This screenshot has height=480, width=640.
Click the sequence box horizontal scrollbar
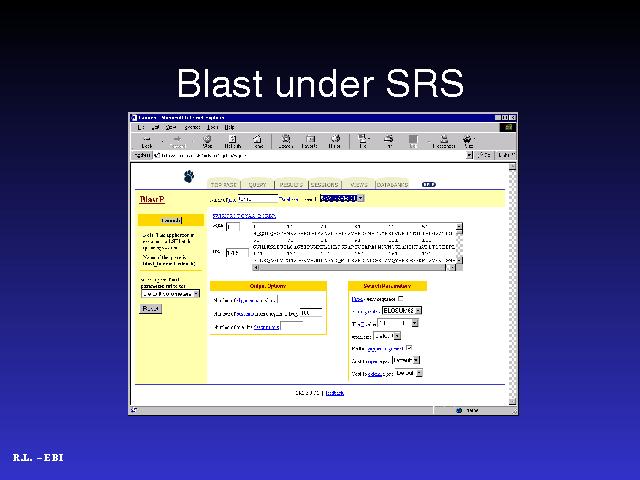click(x=354, y=267)
